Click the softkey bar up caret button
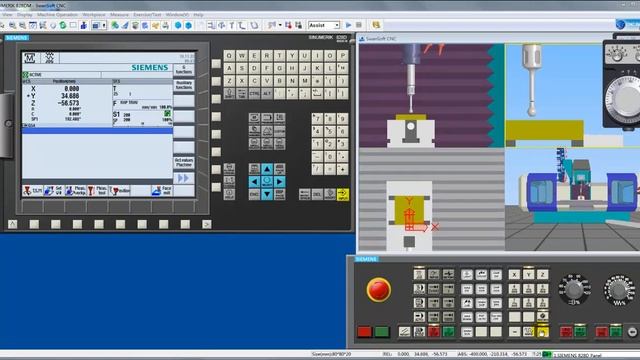The width and height of the screenshot is (640, 360). tap(13, 224)
